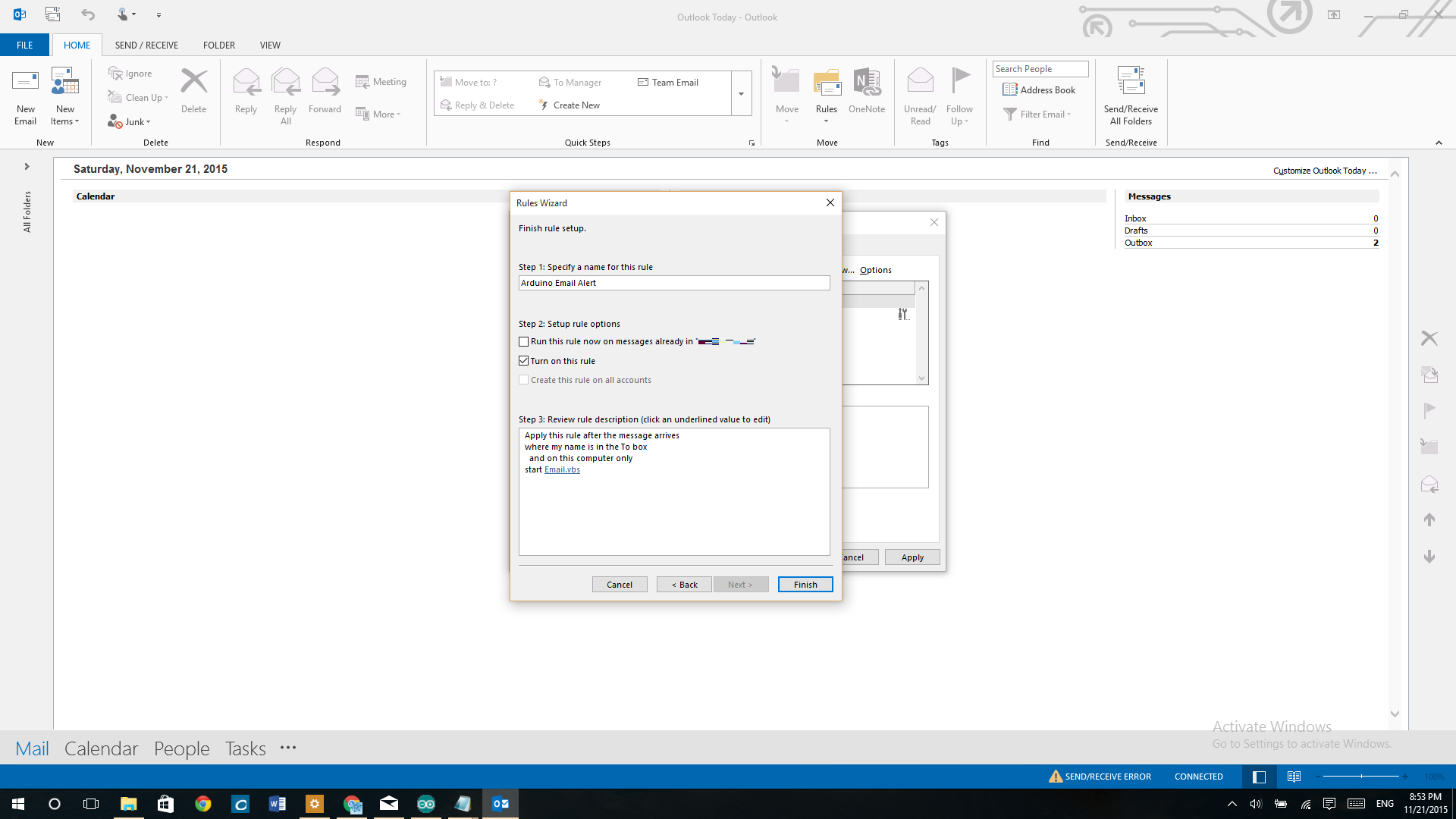Open the Rules dropdown
1456x819 pixels.
click(827, 96)
